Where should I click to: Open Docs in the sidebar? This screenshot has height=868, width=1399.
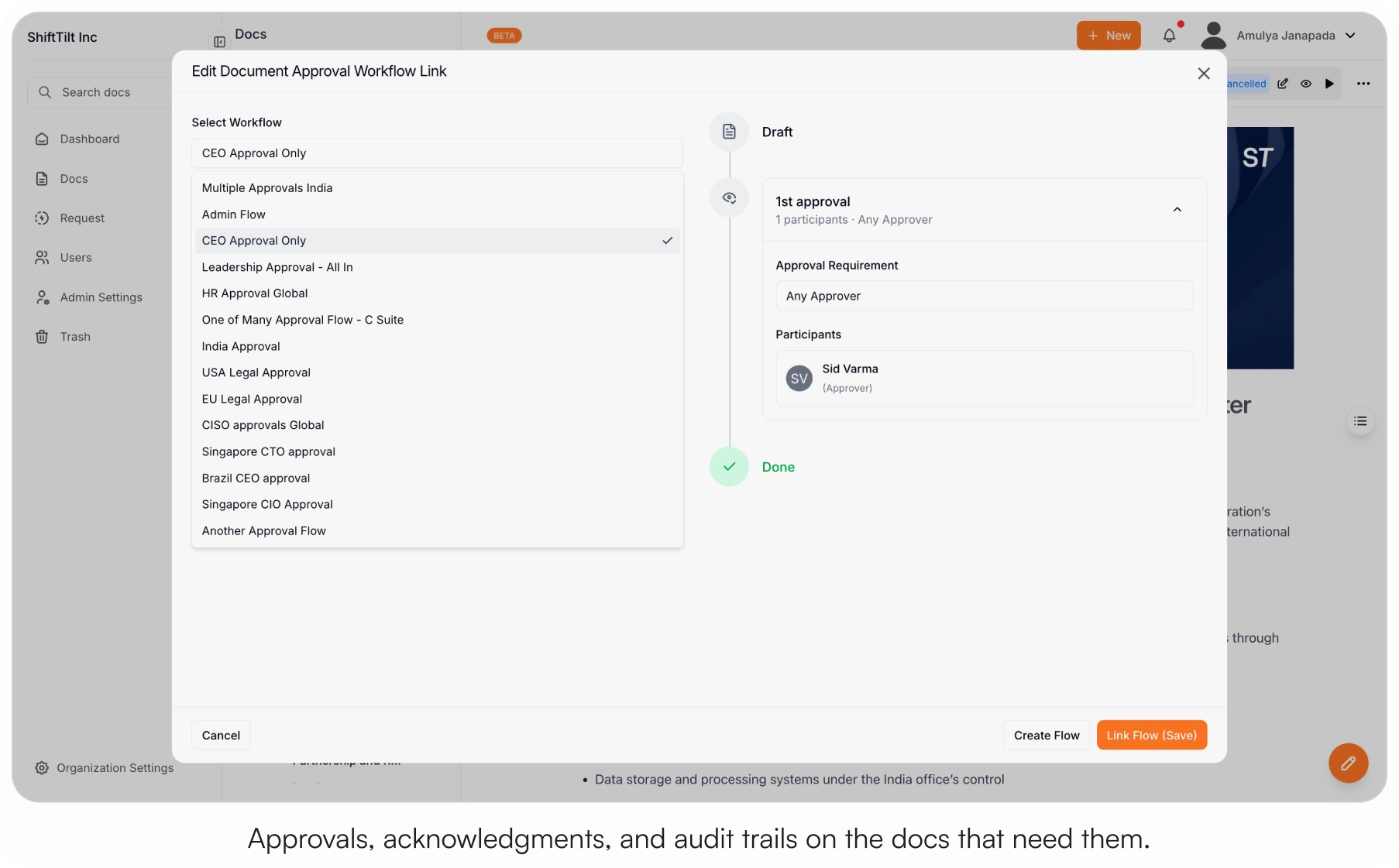[x=62, y=179]
